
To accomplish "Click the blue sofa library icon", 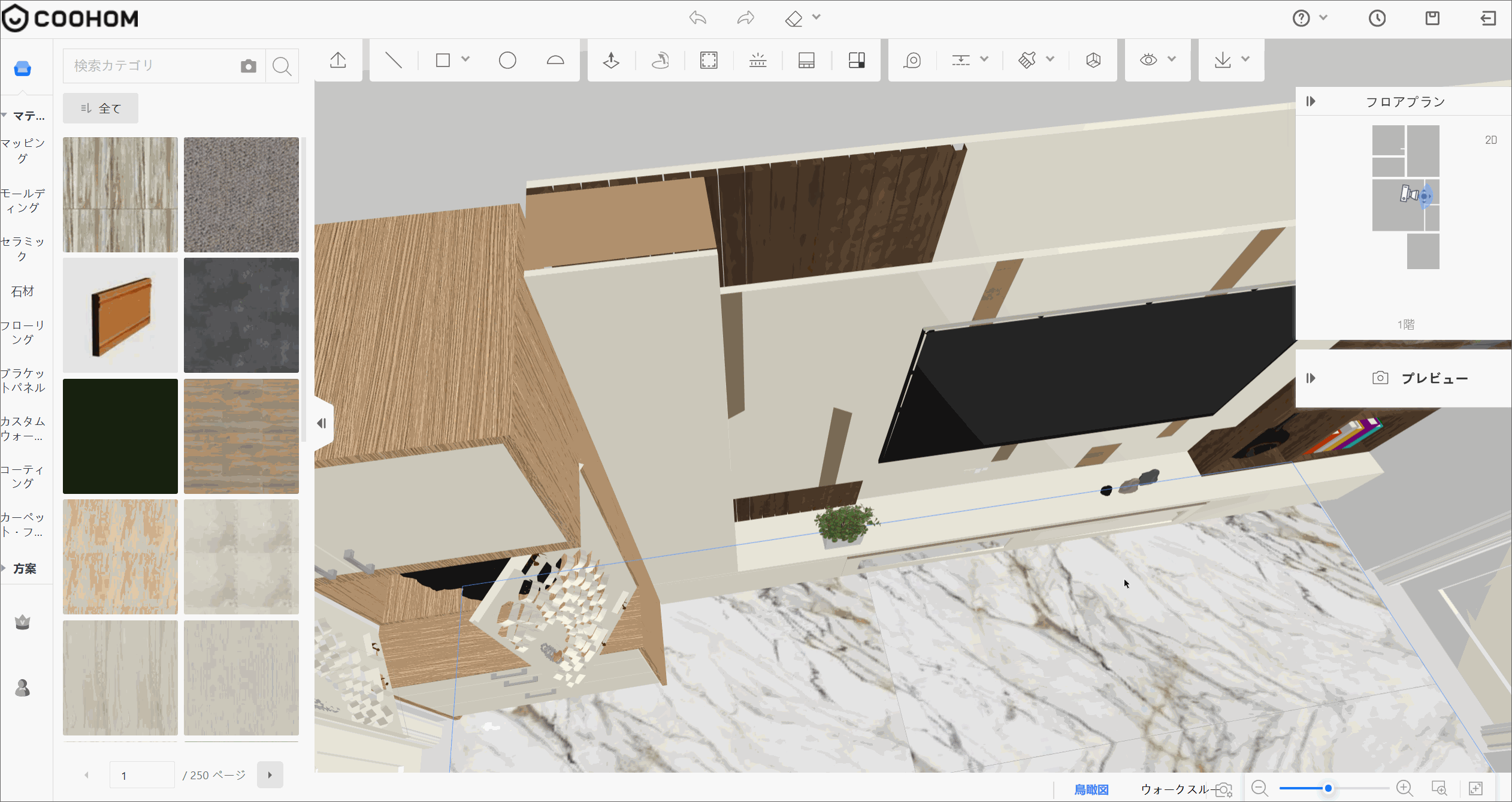I will tap(23, 69).
